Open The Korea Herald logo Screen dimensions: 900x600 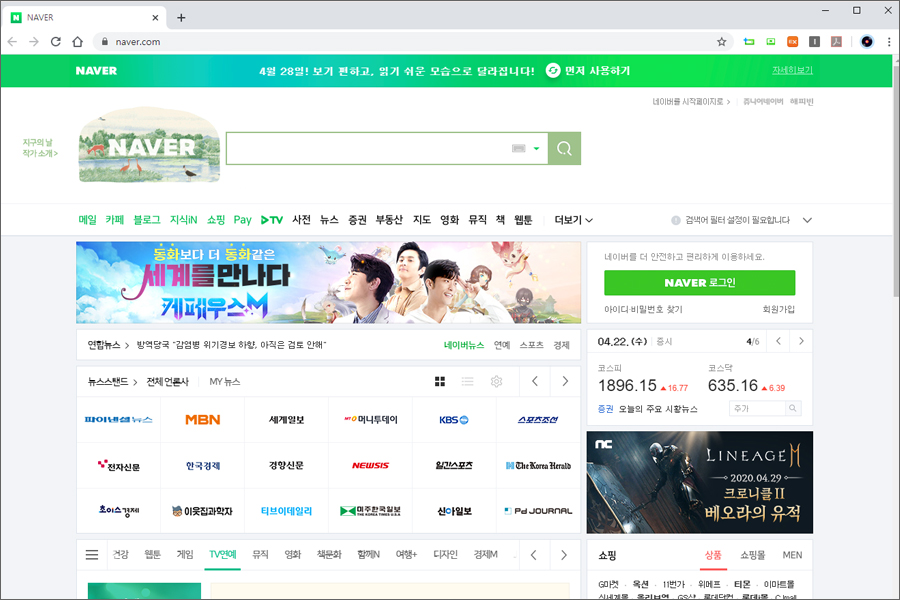coord(538,466)
